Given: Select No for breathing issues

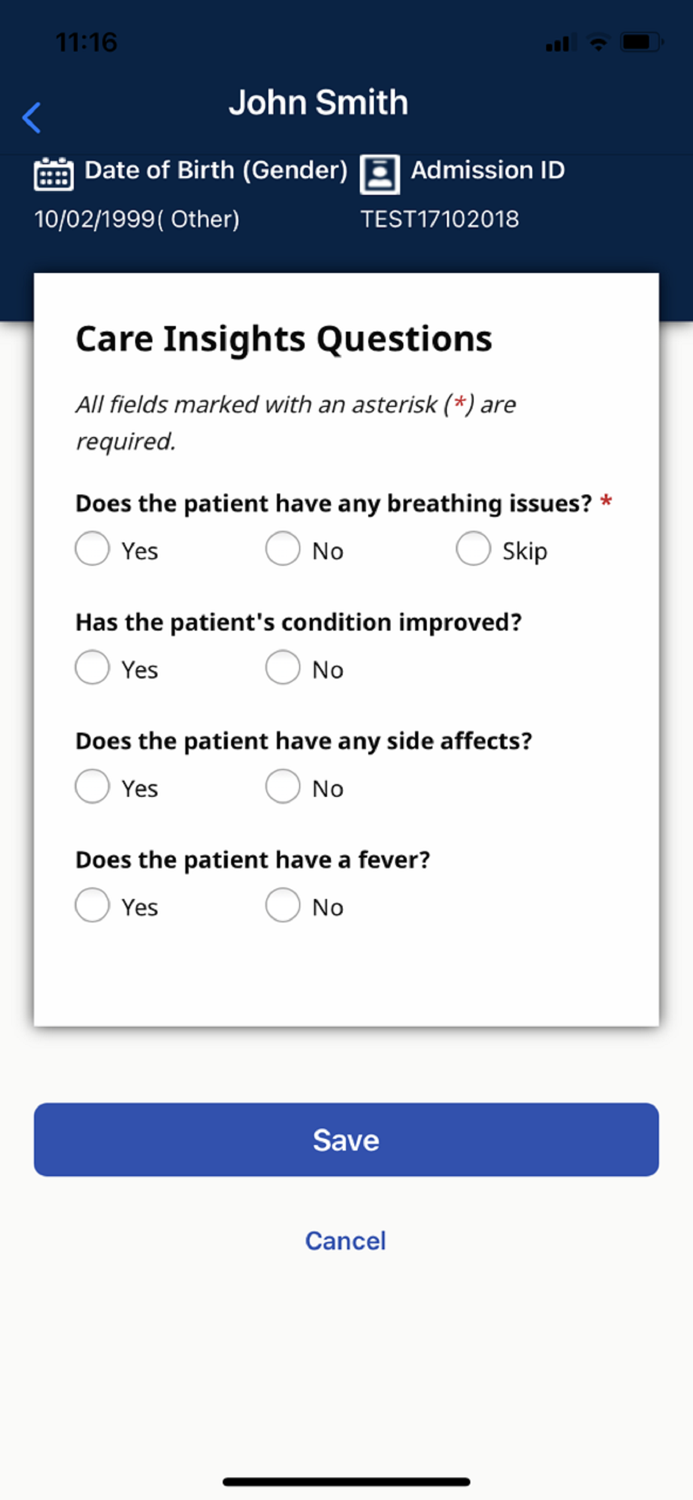Looking at the screenshot, I should click(283, 548).
